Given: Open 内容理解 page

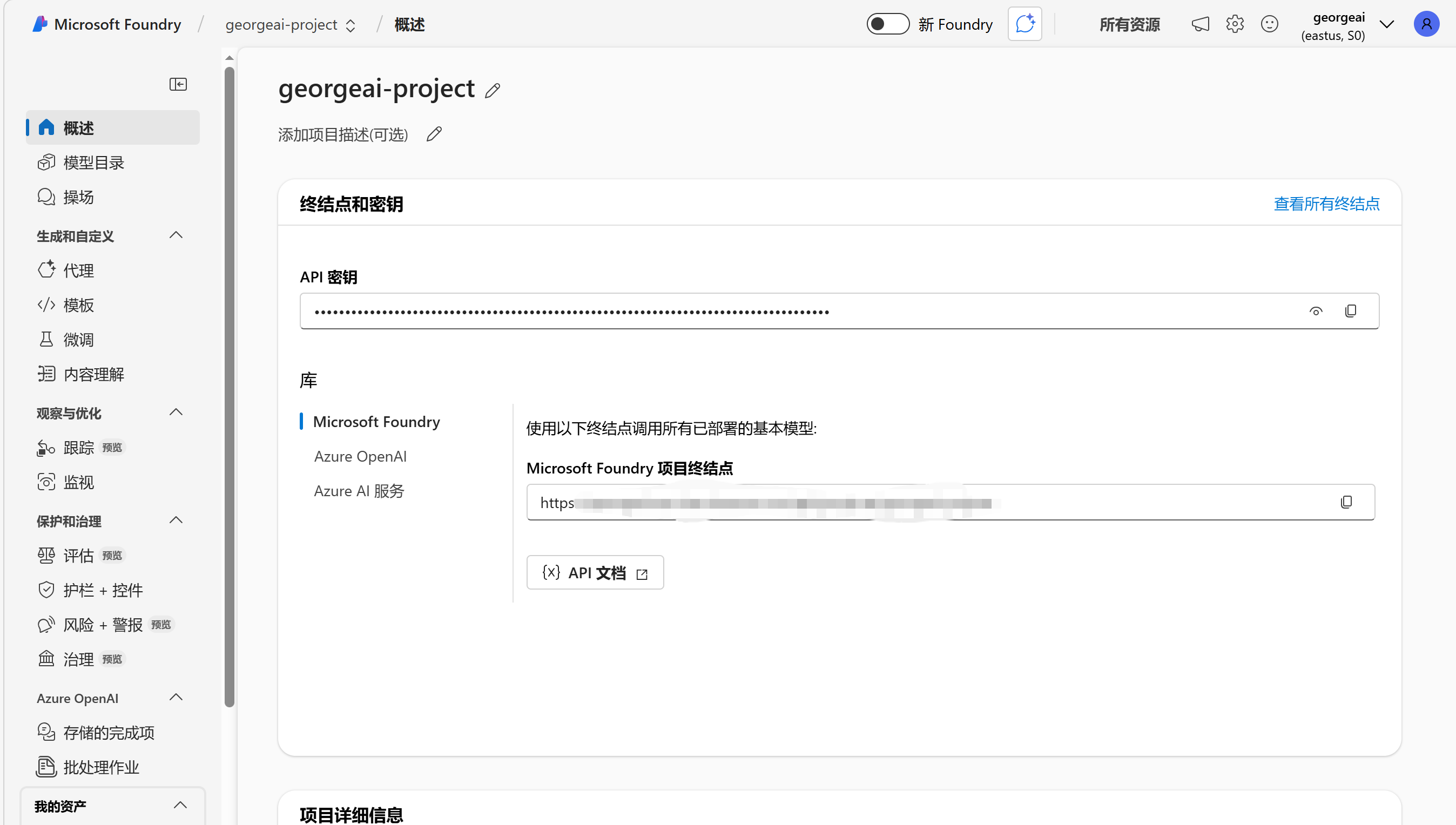Looking at the screenshot, I should (x=113, y=375).
